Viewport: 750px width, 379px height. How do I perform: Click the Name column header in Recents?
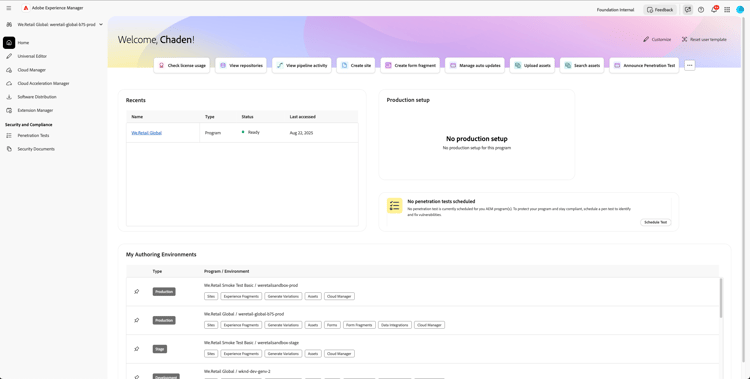[137, 117]
